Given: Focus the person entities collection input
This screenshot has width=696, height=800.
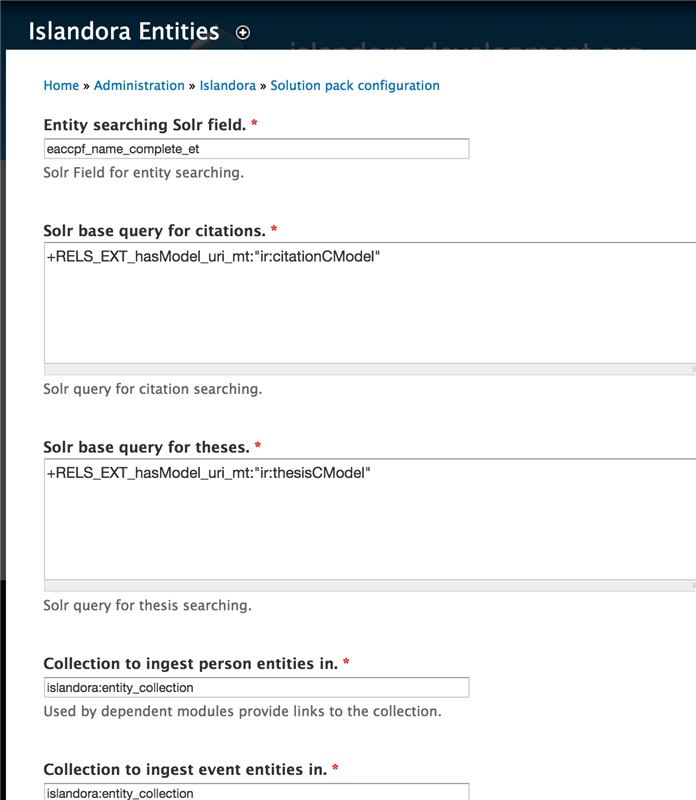Looking at the screenshot, I should 256,688.
